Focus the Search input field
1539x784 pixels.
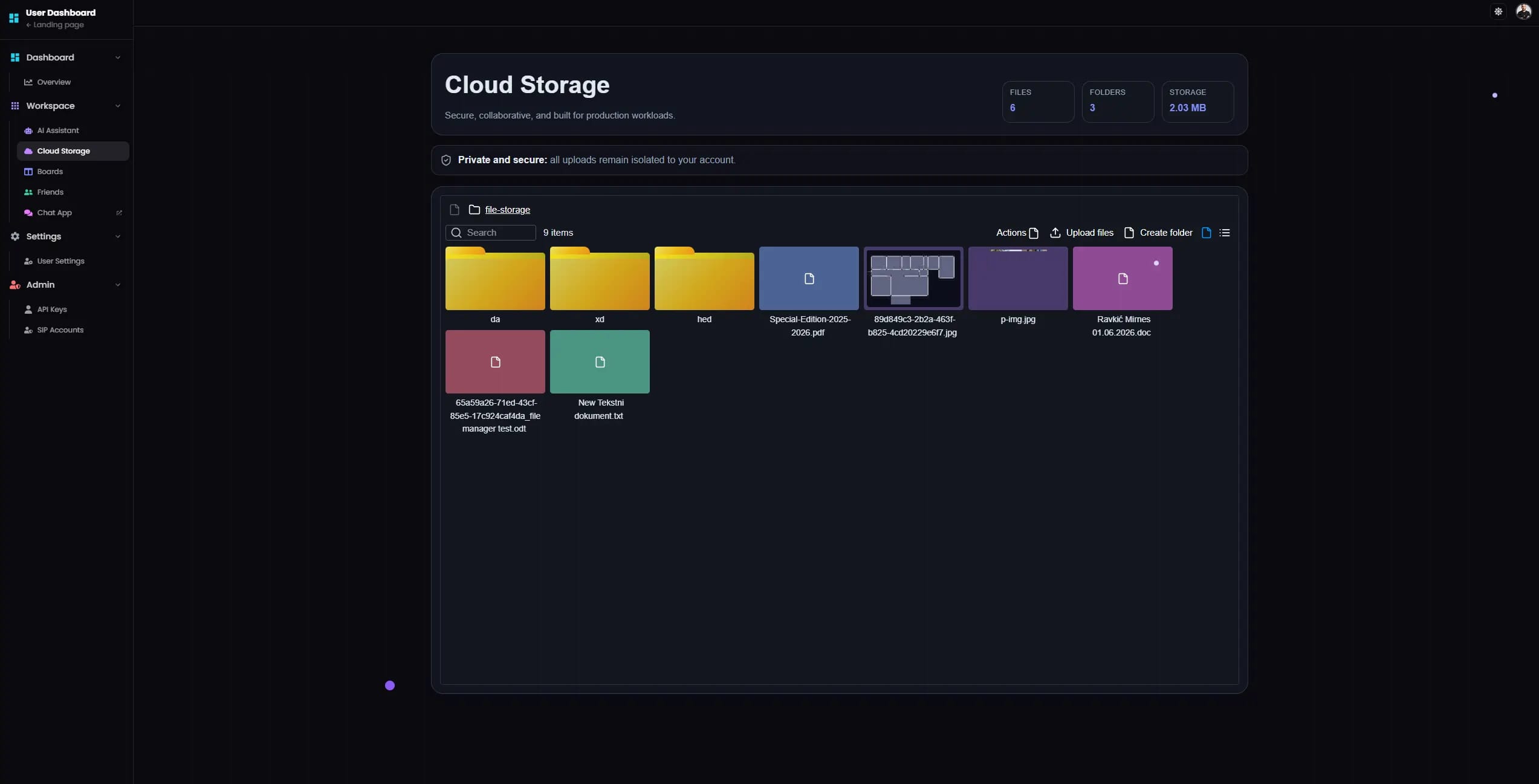[490, 233]
